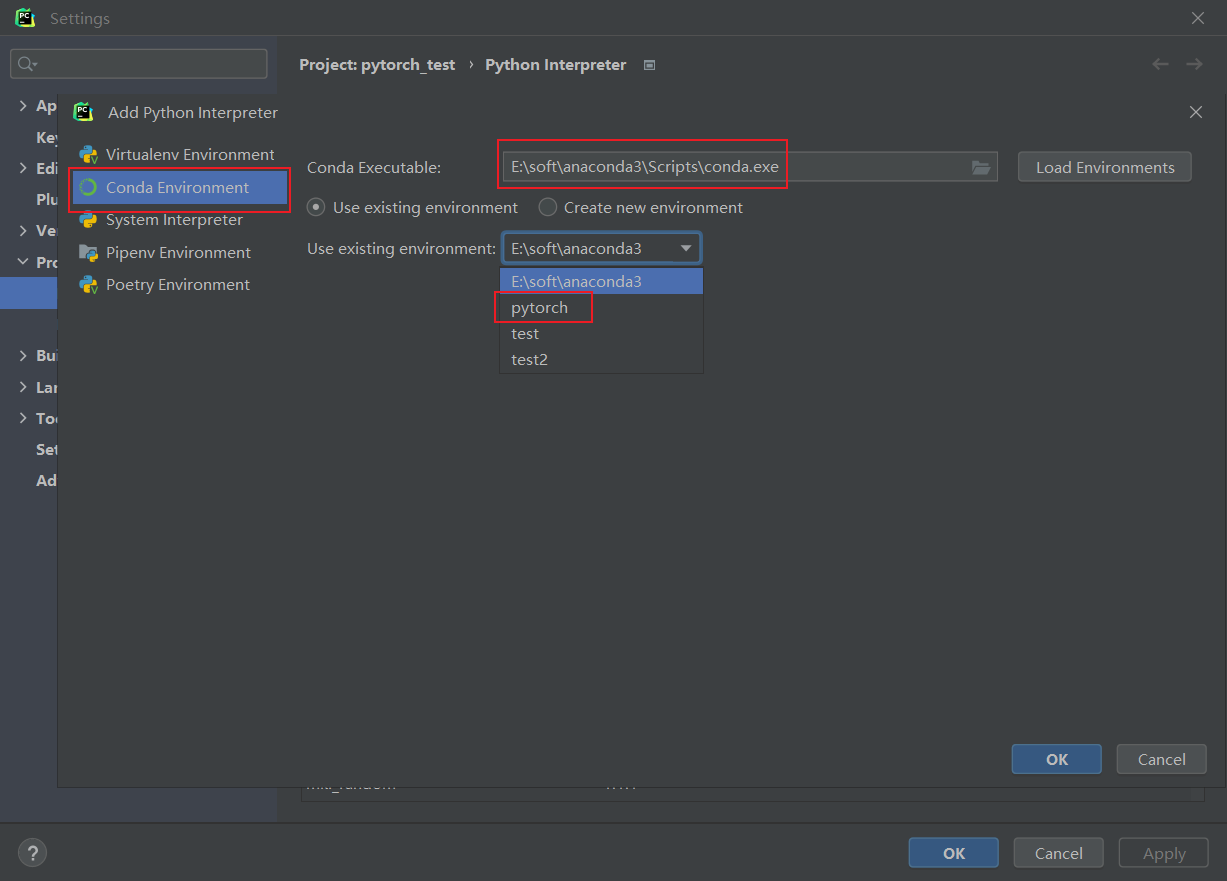The width and height of the screenshot is (1227, 881).
Task: Click the Project: pytorch_test breadcrumb
Action: pos(377,64)
